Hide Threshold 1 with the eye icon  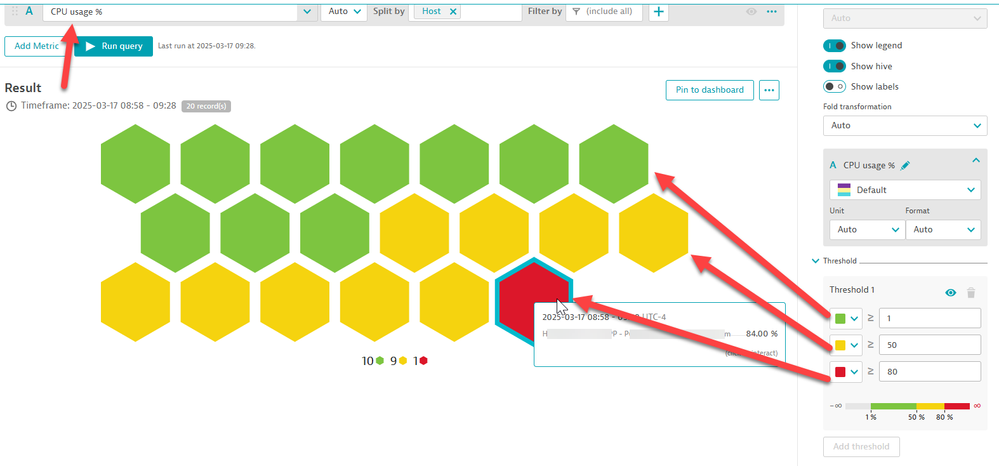click(x=951, y=292)
